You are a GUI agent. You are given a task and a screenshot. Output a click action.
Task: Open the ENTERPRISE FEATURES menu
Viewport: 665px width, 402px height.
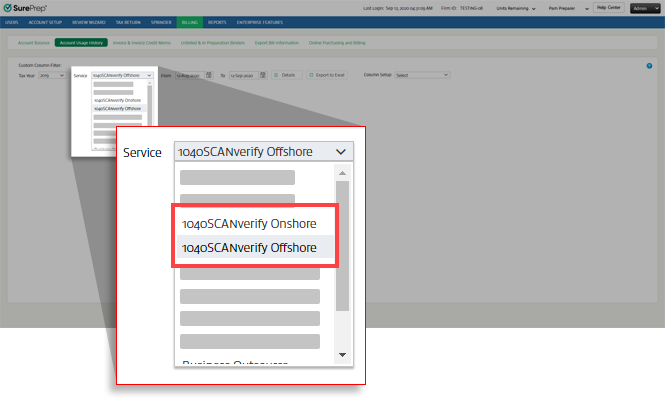(260, 22)
